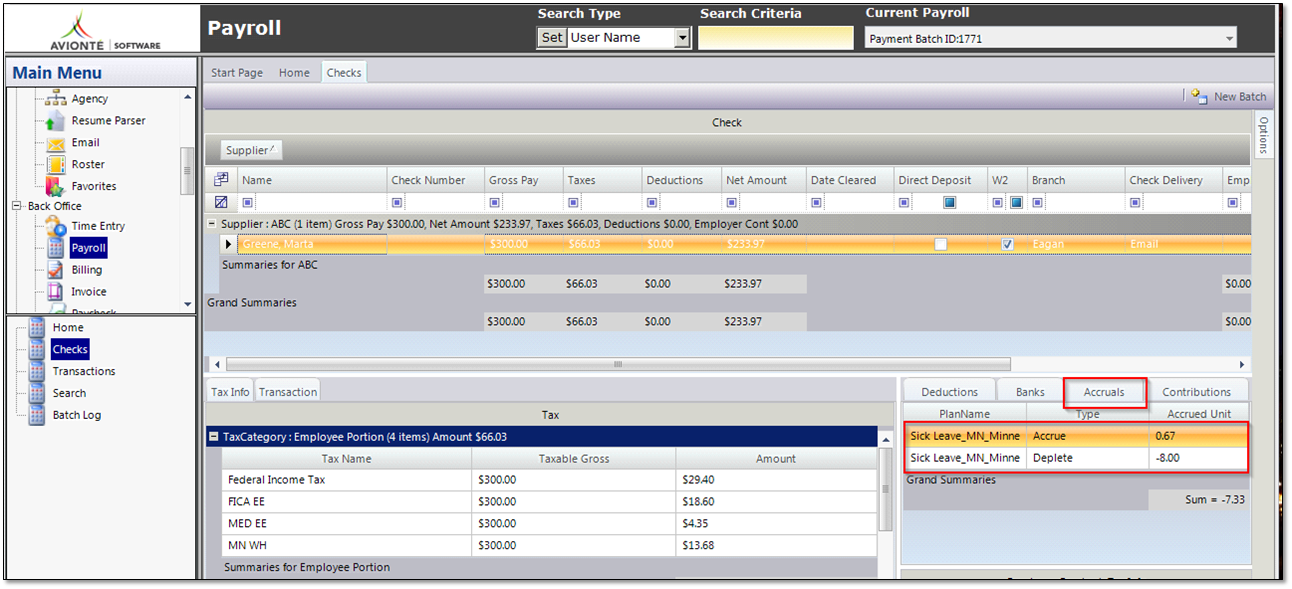Click the Main Menu scroll up arrow
This screenshot has height=589, width=1292.
[188, 97]
